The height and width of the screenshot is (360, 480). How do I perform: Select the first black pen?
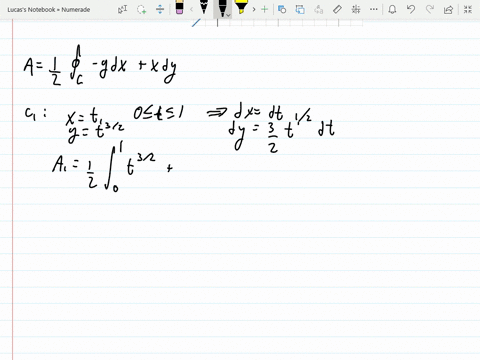pyautogui.click(x=204, y=7)
